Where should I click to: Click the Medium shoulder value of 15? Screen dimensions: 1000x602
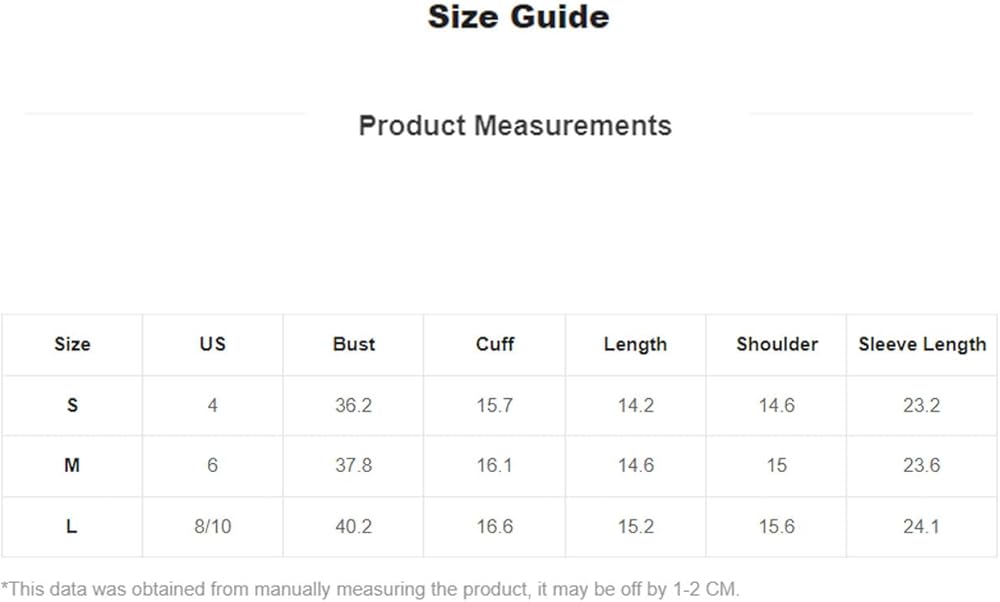(777, 466)
